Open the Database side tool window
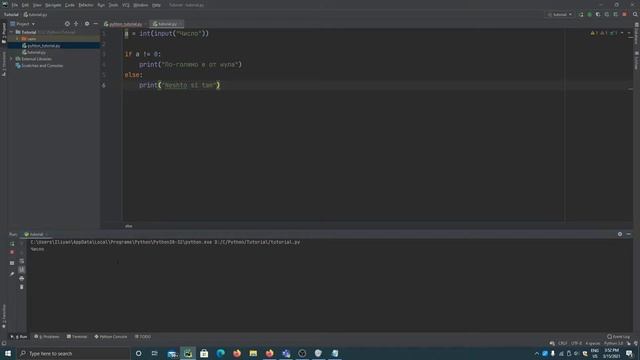 coord(636,34)
